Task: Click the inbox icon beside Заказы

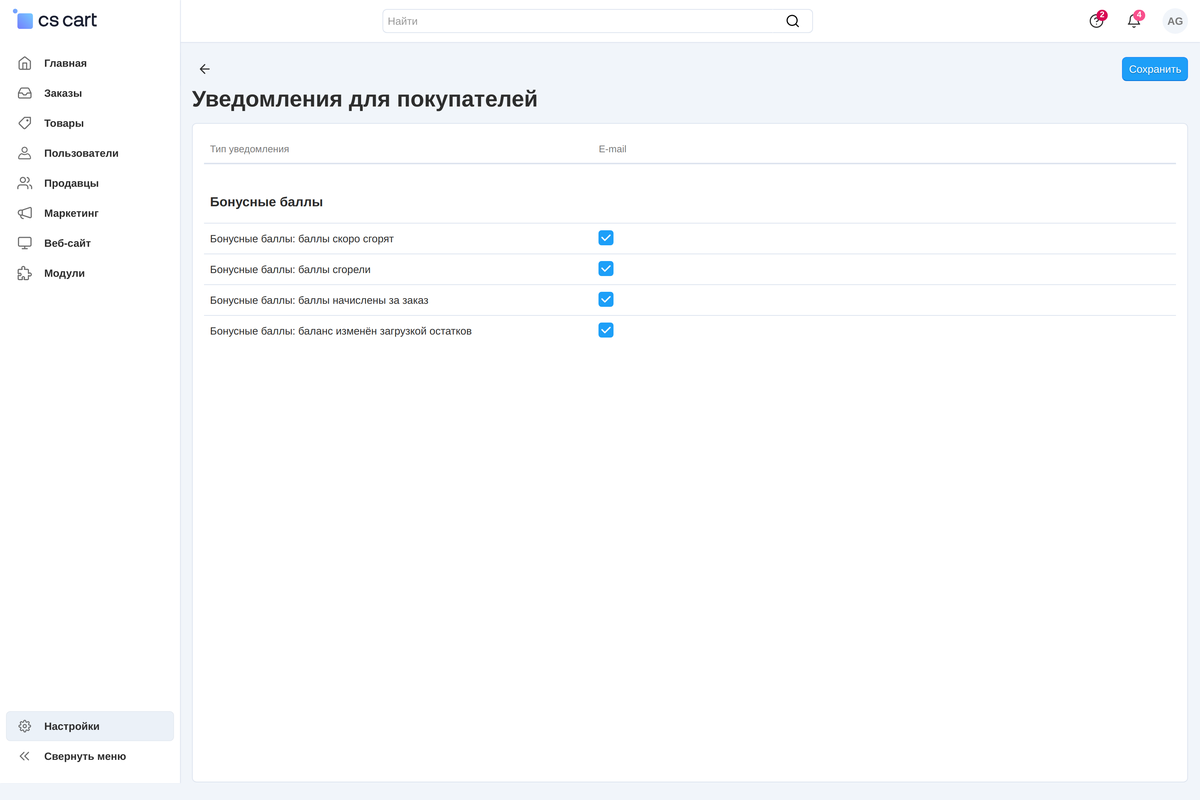Action: pos(25,93)
